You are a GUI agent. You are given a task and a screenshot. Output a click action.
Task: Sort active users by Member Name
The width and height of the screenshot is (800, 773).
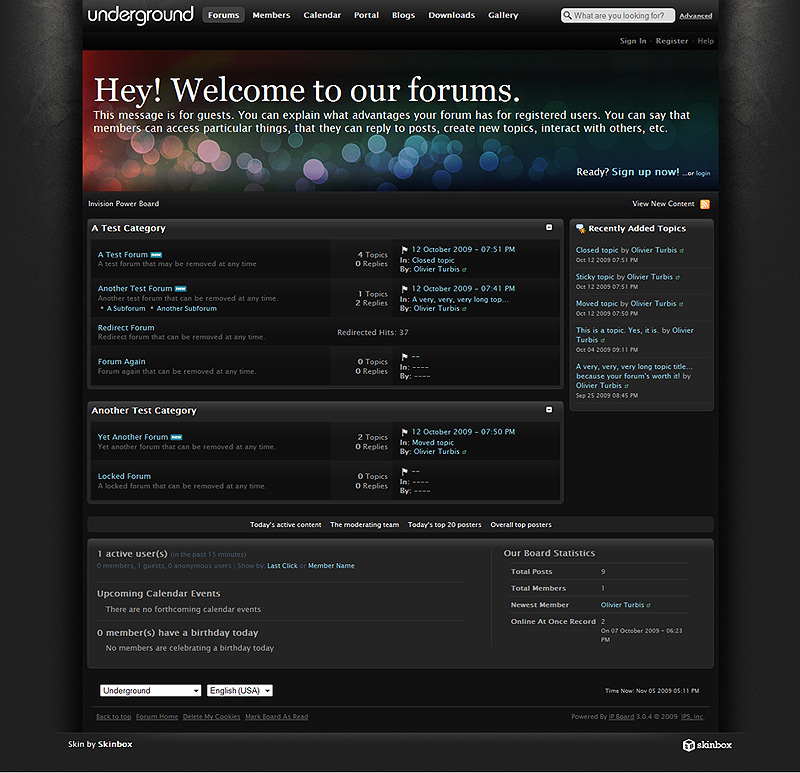pyautogui.click(x=331, y=566)
